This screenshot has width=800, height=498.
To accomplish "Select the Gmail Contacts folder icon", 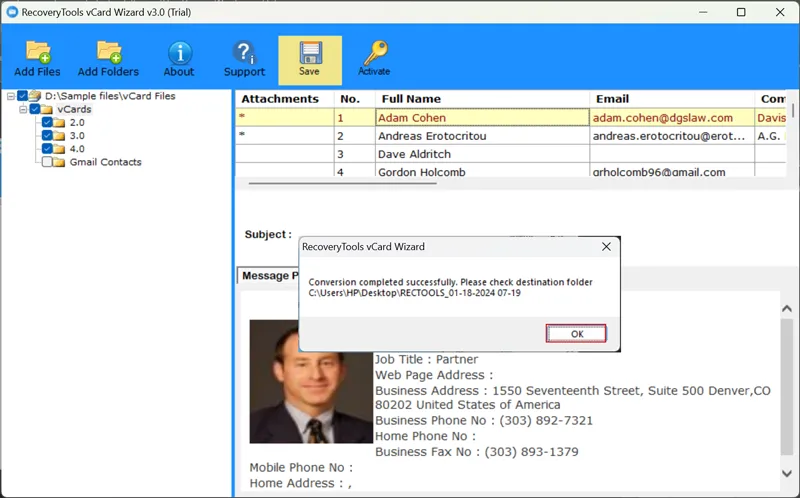I will 59,162.
